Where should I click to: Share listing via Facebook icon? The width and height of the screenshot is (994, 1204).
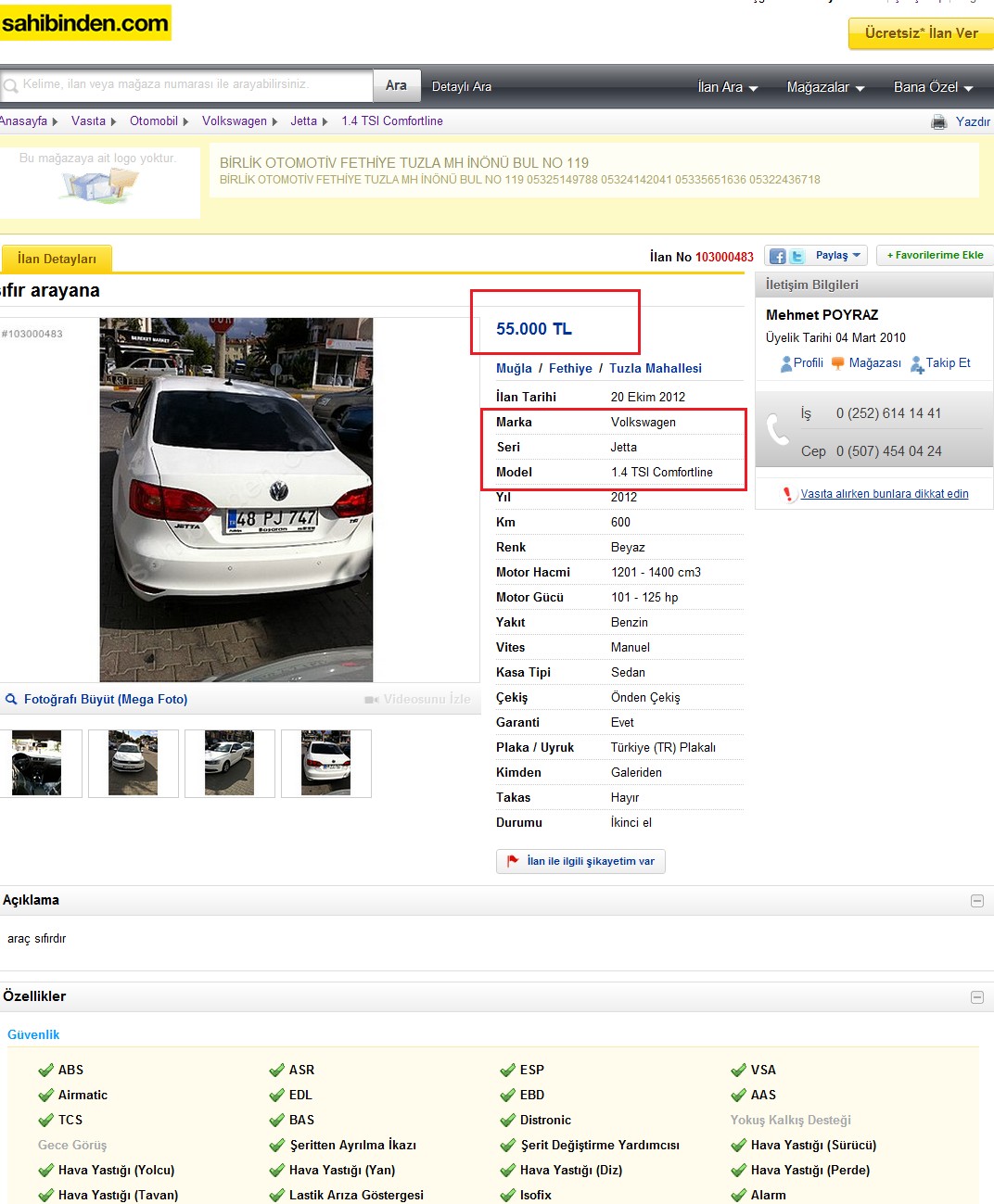778,256
